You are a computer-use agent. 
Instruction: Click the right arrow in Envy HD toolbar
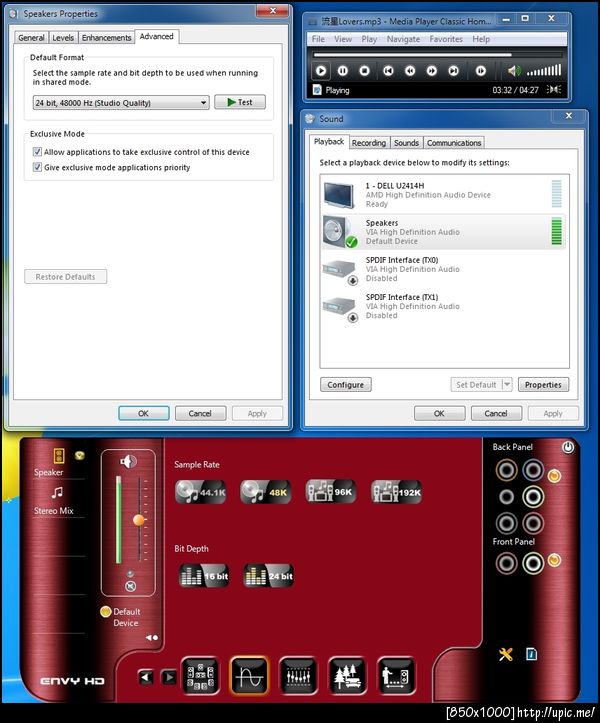[169, 677]
